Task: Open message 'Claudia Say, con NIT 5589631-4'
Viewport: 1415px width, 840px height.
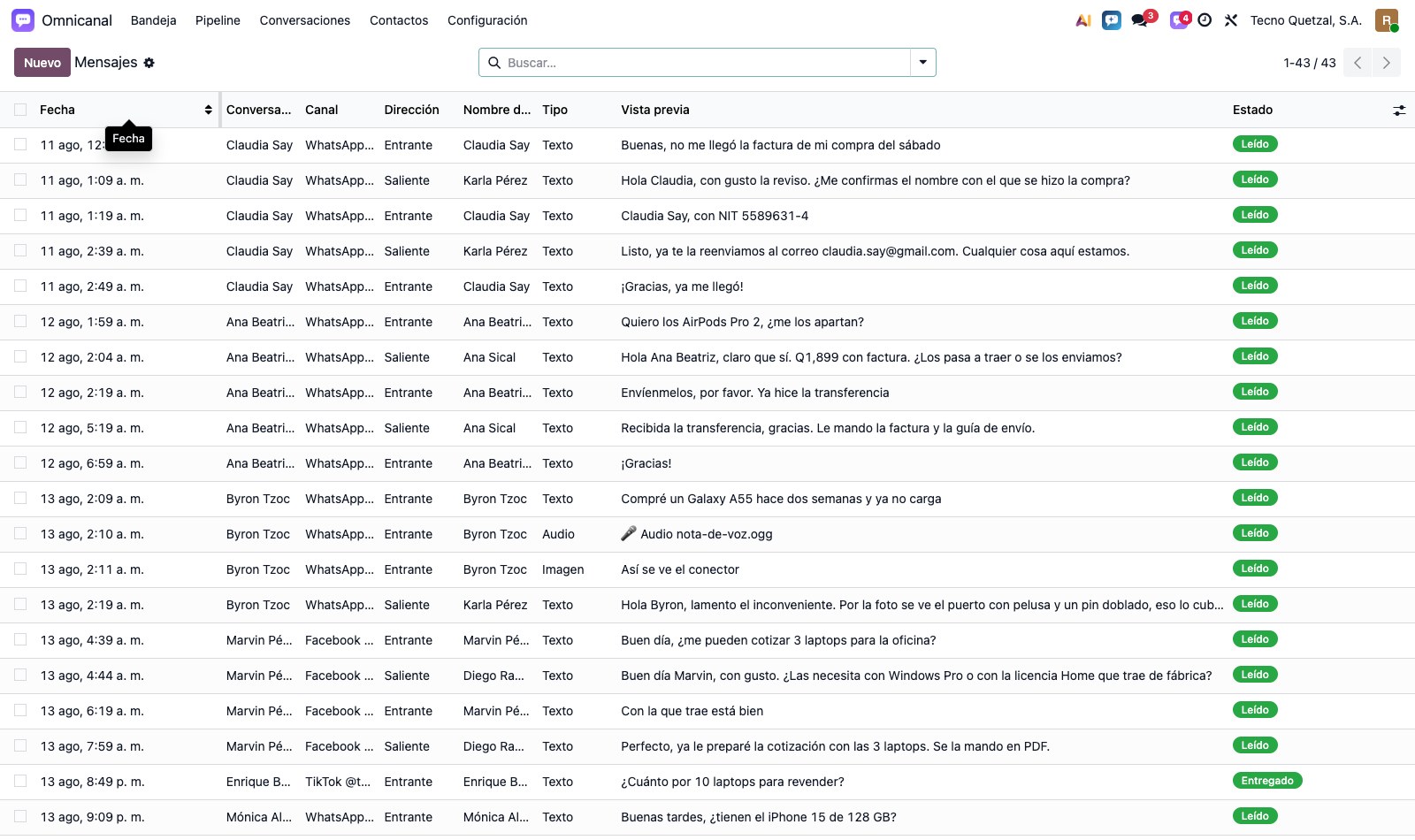Action: click(x=715, y=216)
